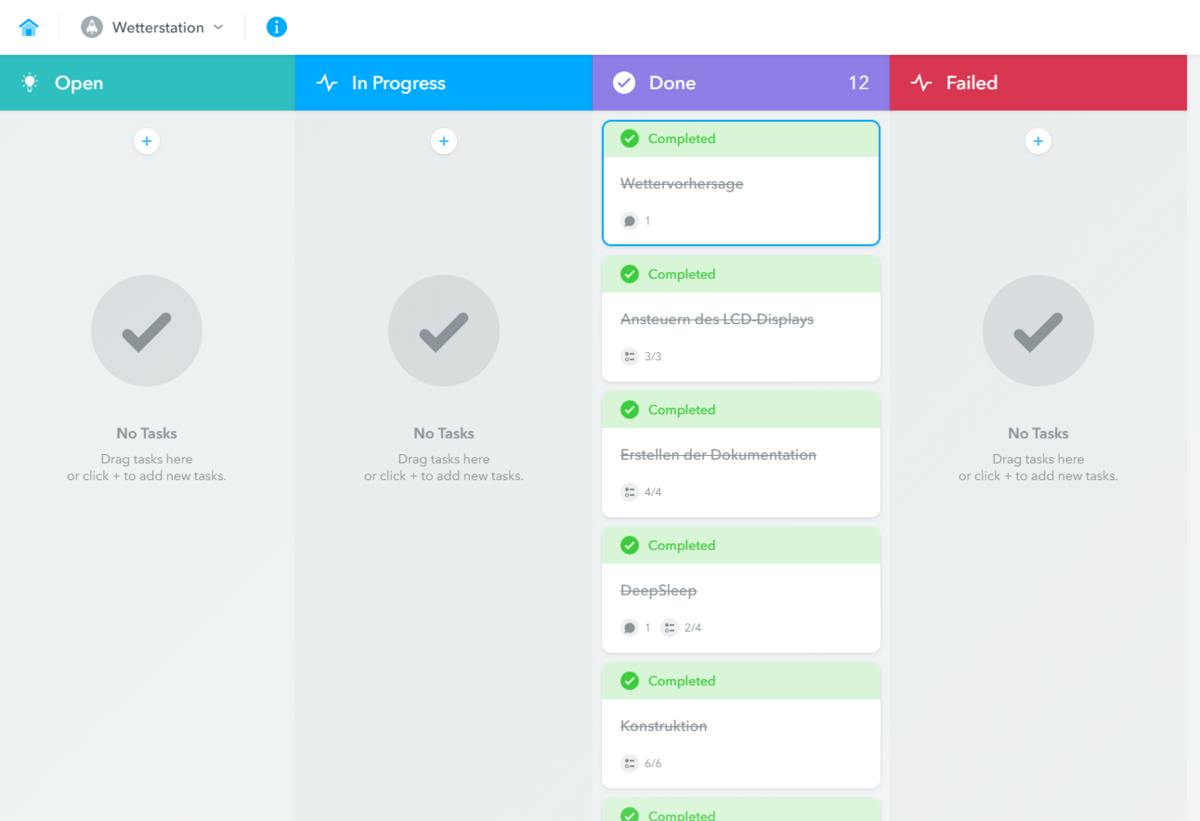Open the DeepSleep task card

click(x=658, y=591)
